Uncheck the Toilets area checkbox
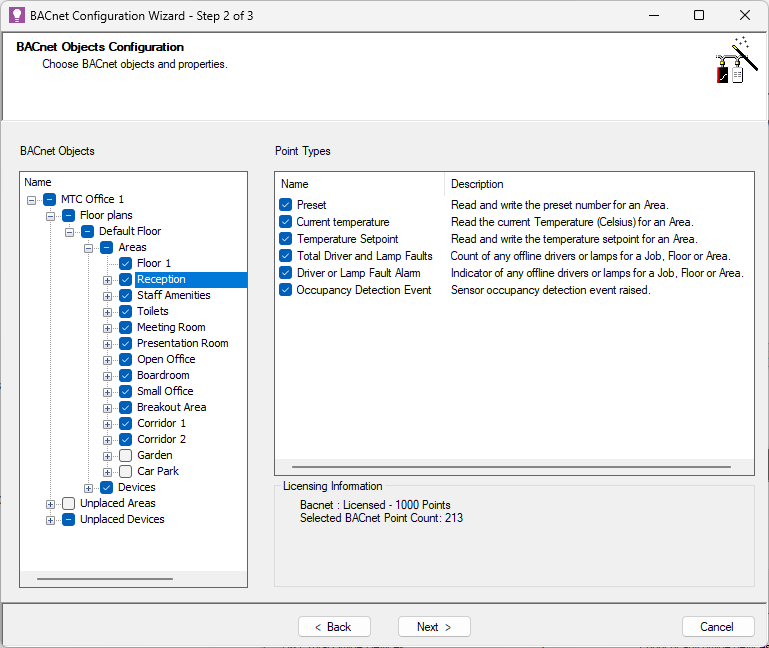 [x=126, y=311]
